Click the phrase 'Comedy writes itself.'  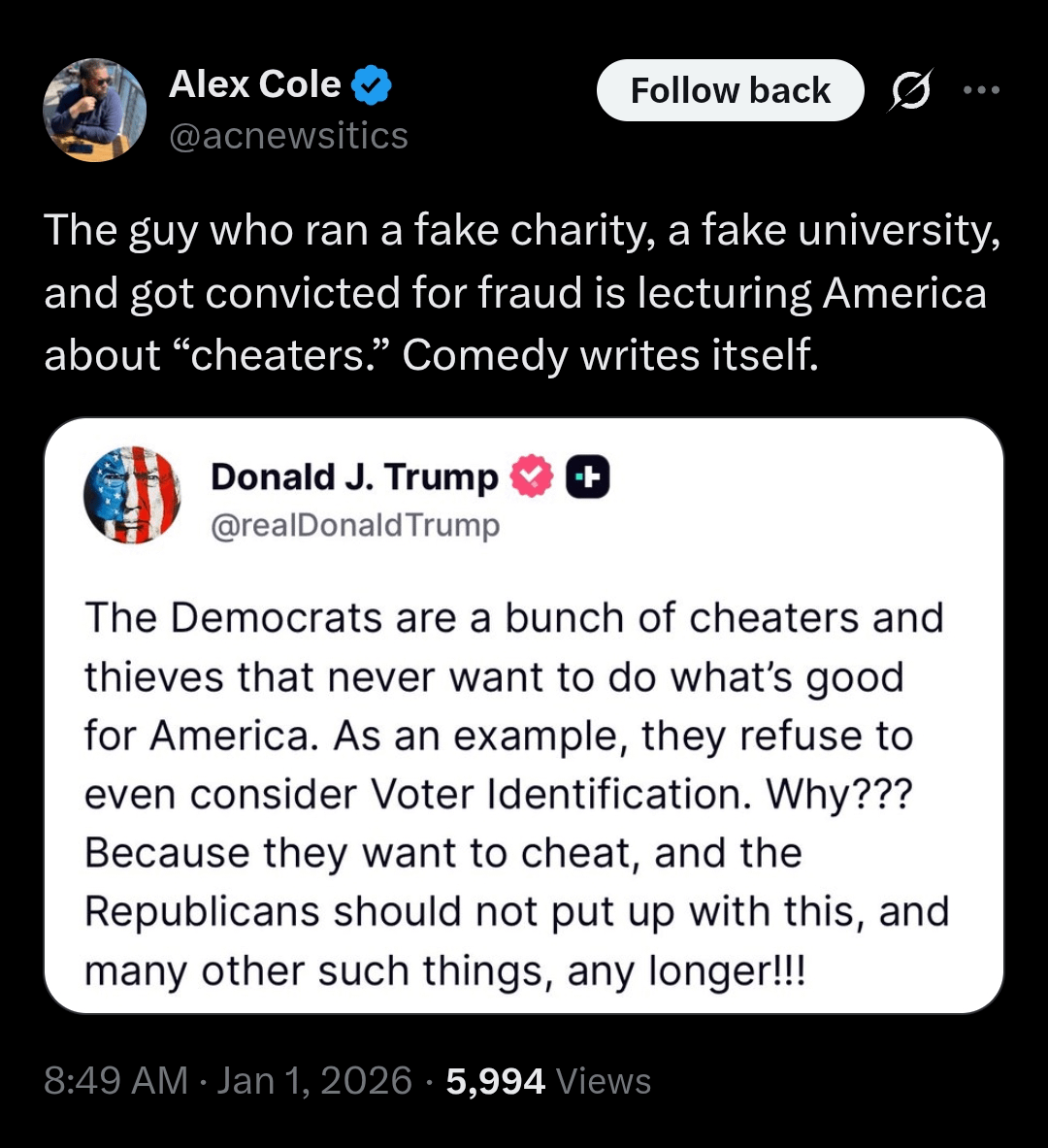click(x=610, y=355)
